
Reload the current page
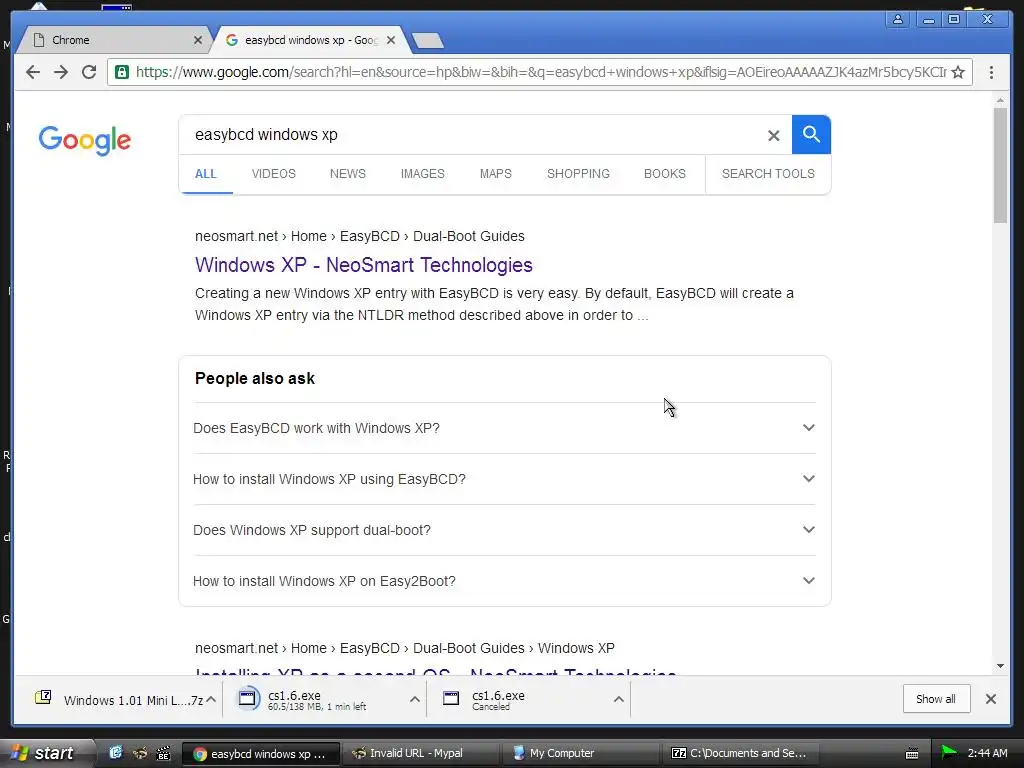tap(89, 72)
